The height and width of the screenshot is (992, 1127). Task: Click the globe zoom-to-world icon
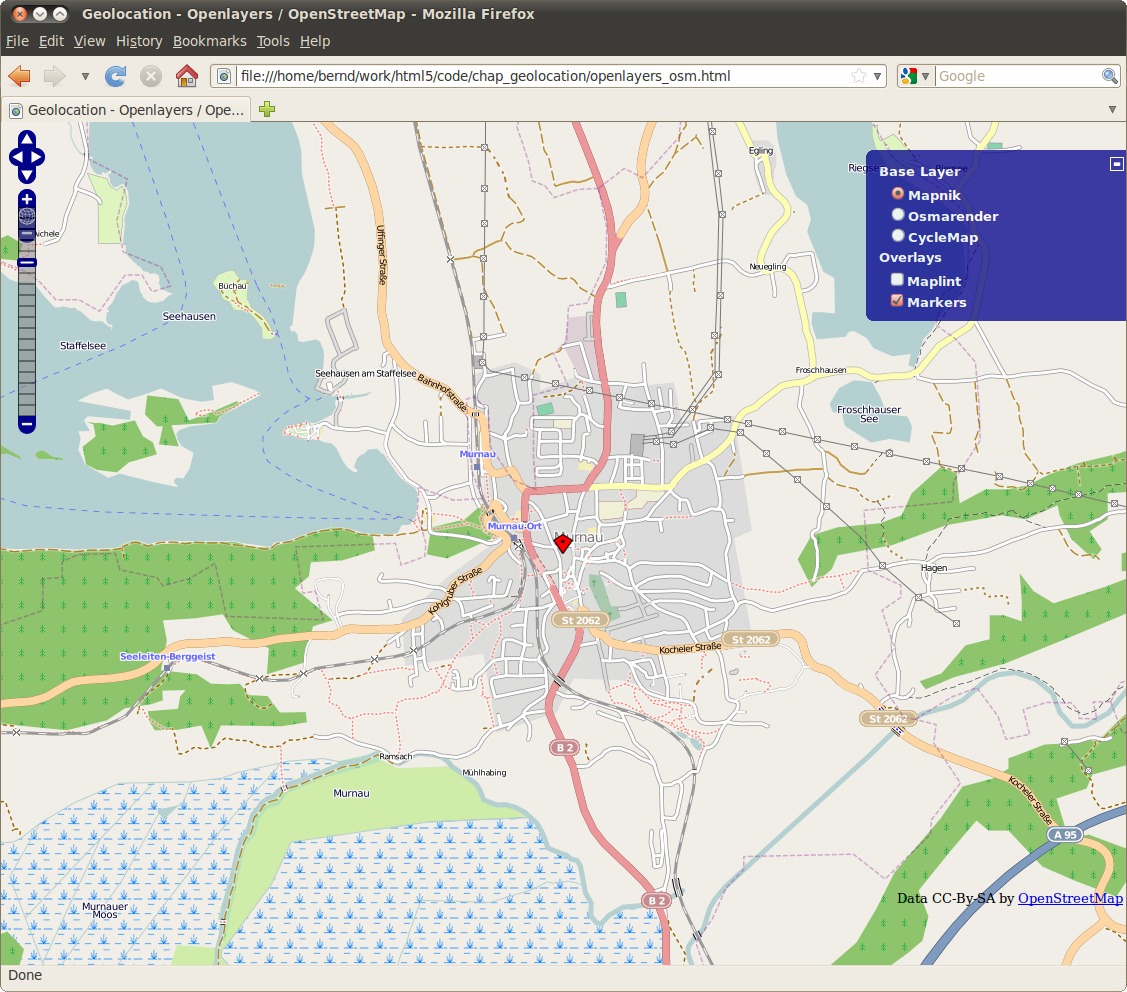[27, 215]
